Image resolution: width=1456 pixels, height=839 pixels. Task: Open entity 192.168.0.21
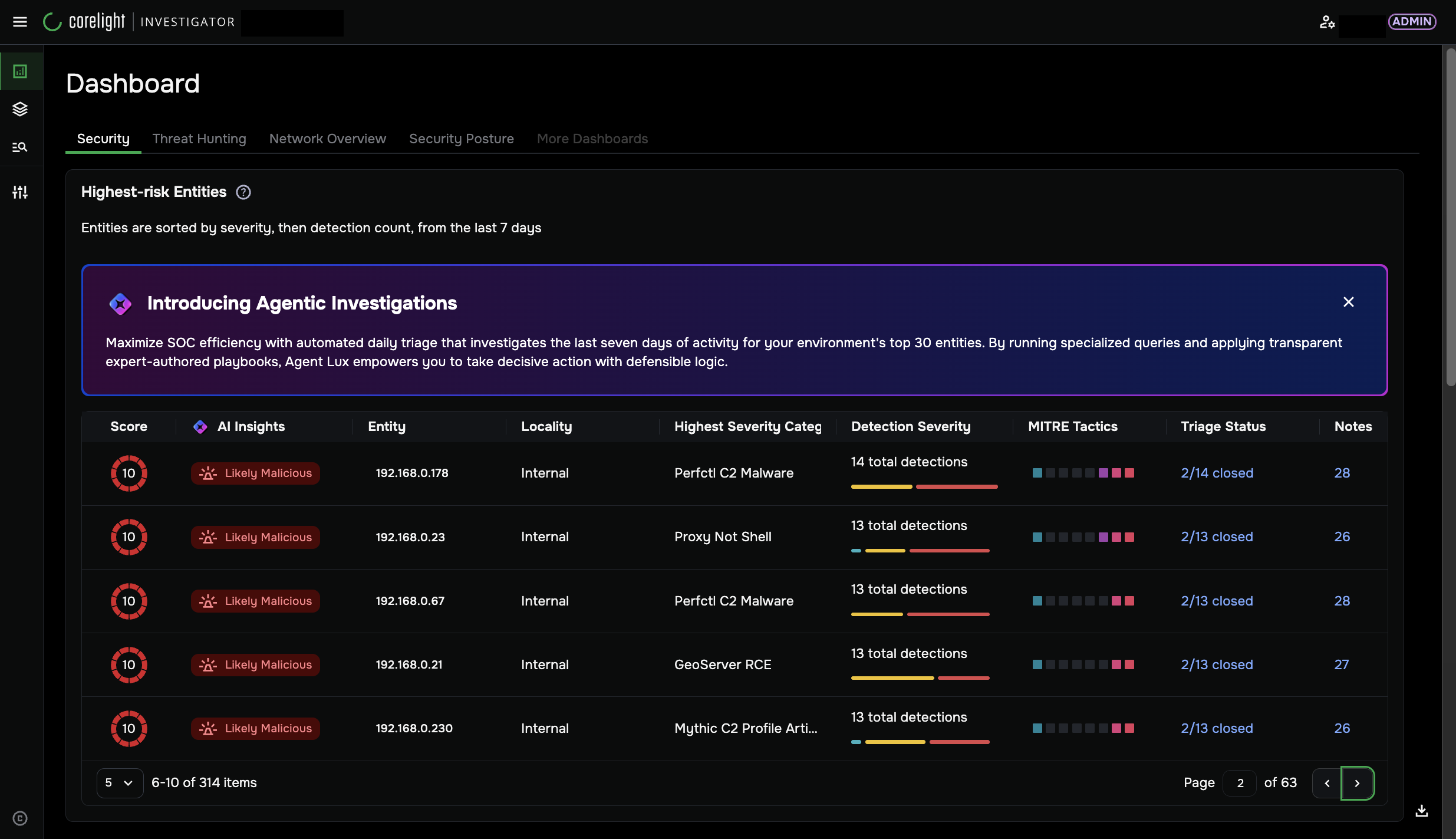click(409, 665)
